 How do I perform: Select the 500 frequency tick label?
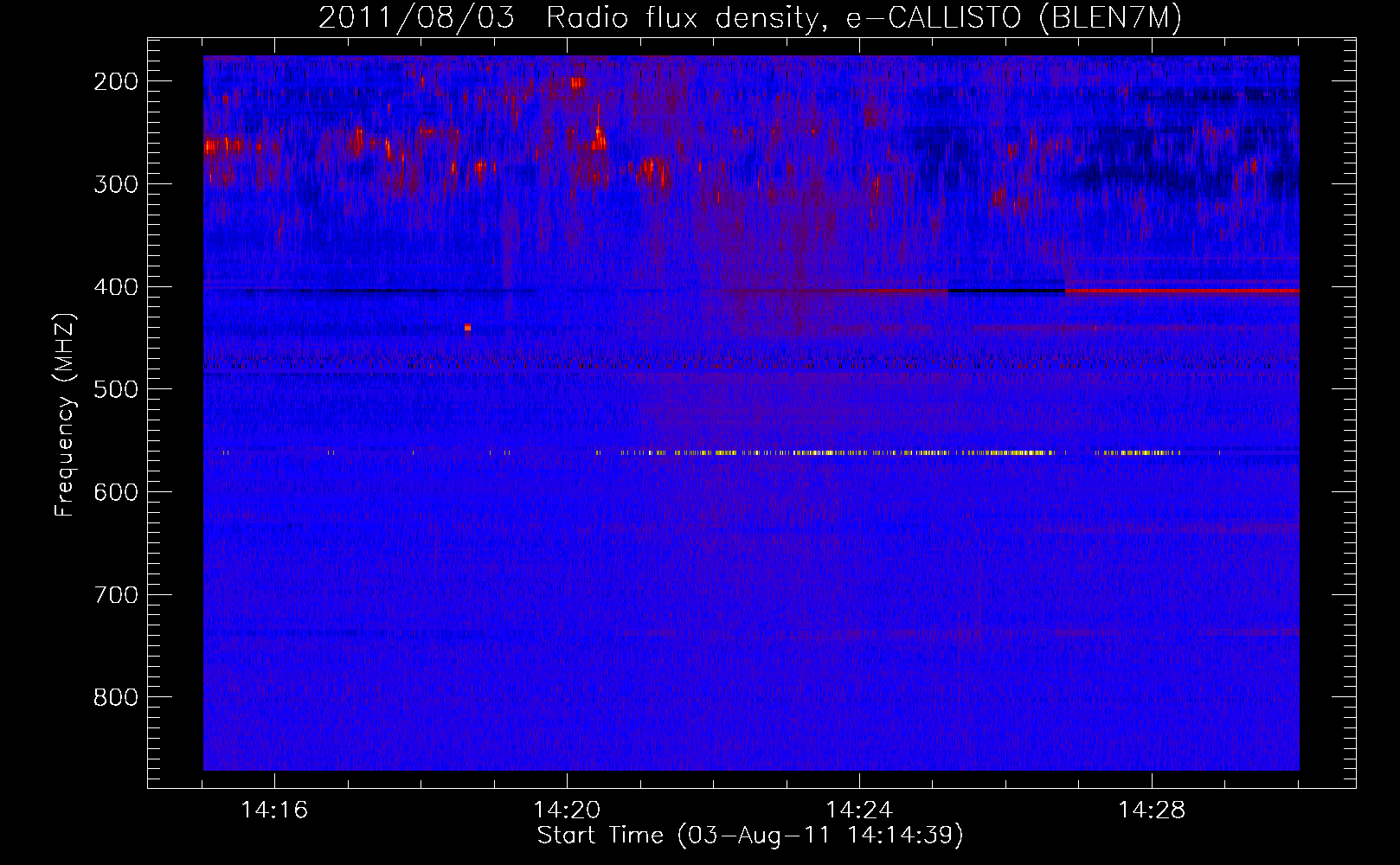click(x=116, y=389)
